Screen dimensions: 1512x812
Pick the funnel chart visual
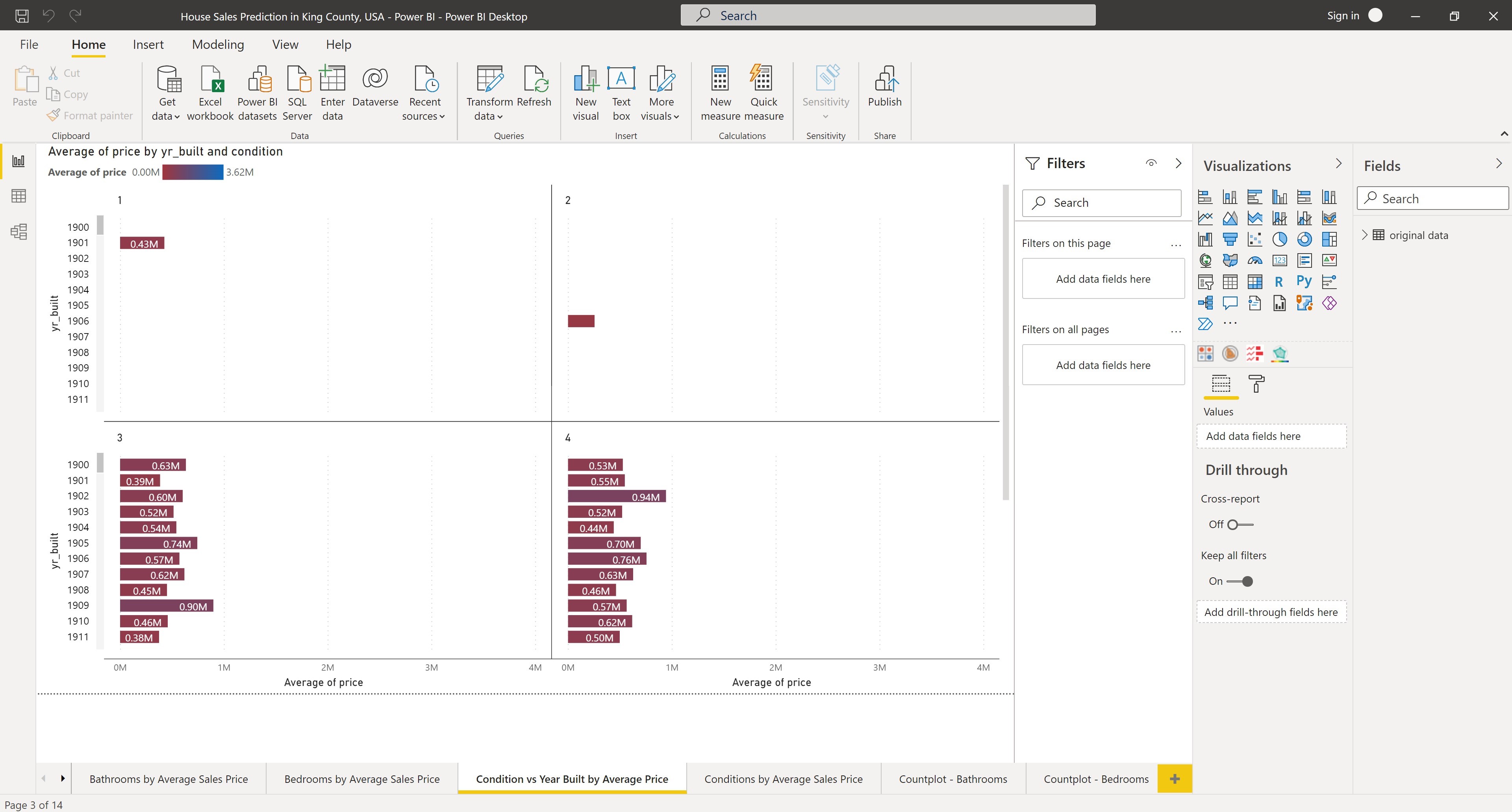pyautogui.click(x=1230, y=239)
